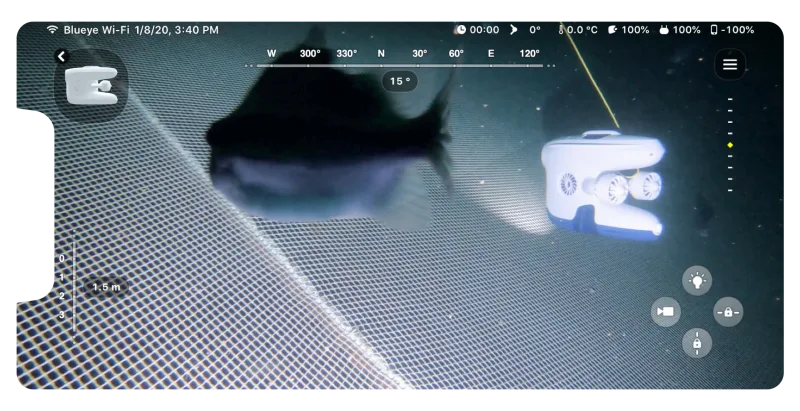Click the yellow diamond on tilt scale
800x411 pixels.
(730, 145)
